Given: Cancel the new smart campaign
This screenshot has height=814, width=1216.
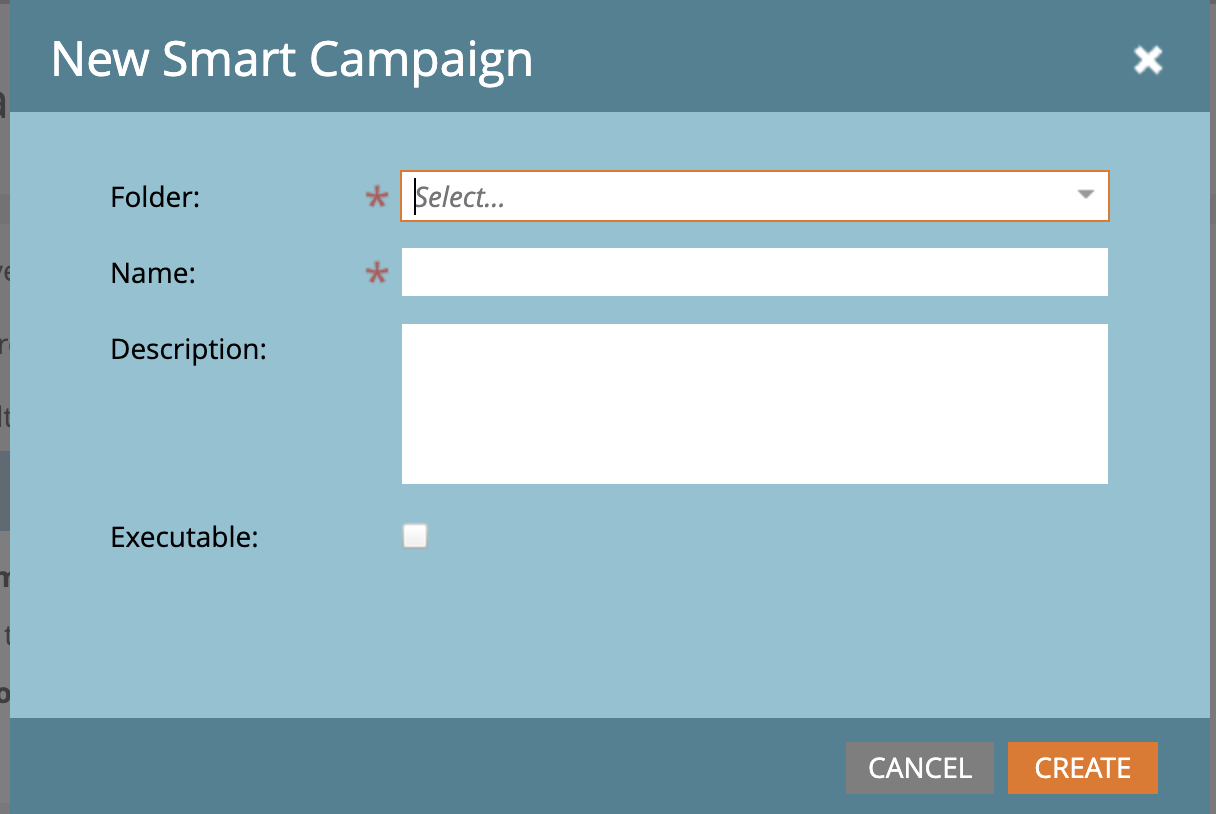Looking at the screenshot, I should click(920, 768).
